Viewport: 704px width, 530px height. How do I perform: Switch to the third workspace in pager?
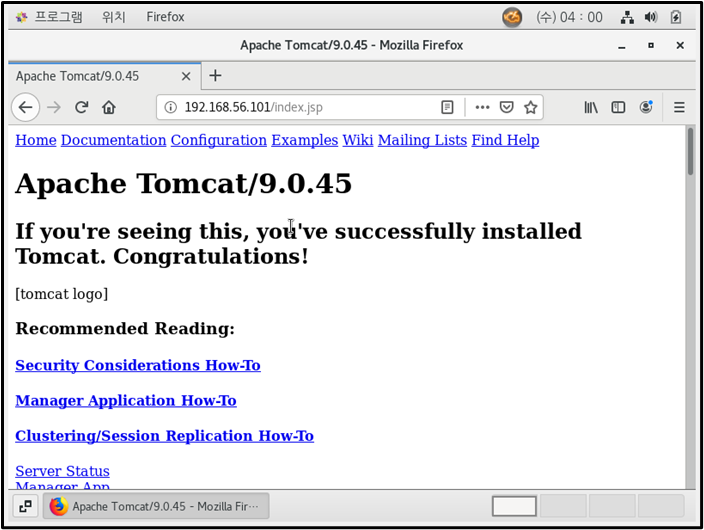(x=612, y=506)
